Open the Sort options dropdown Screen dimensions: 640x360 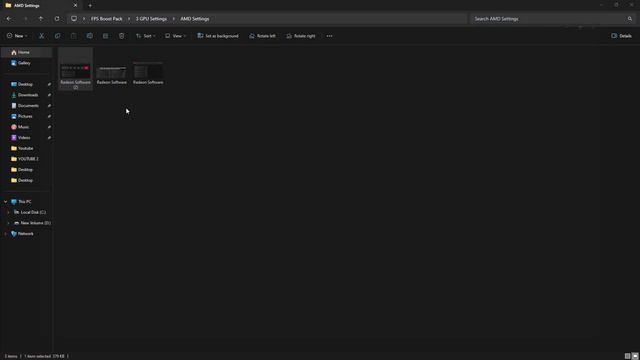coord(145,36)
